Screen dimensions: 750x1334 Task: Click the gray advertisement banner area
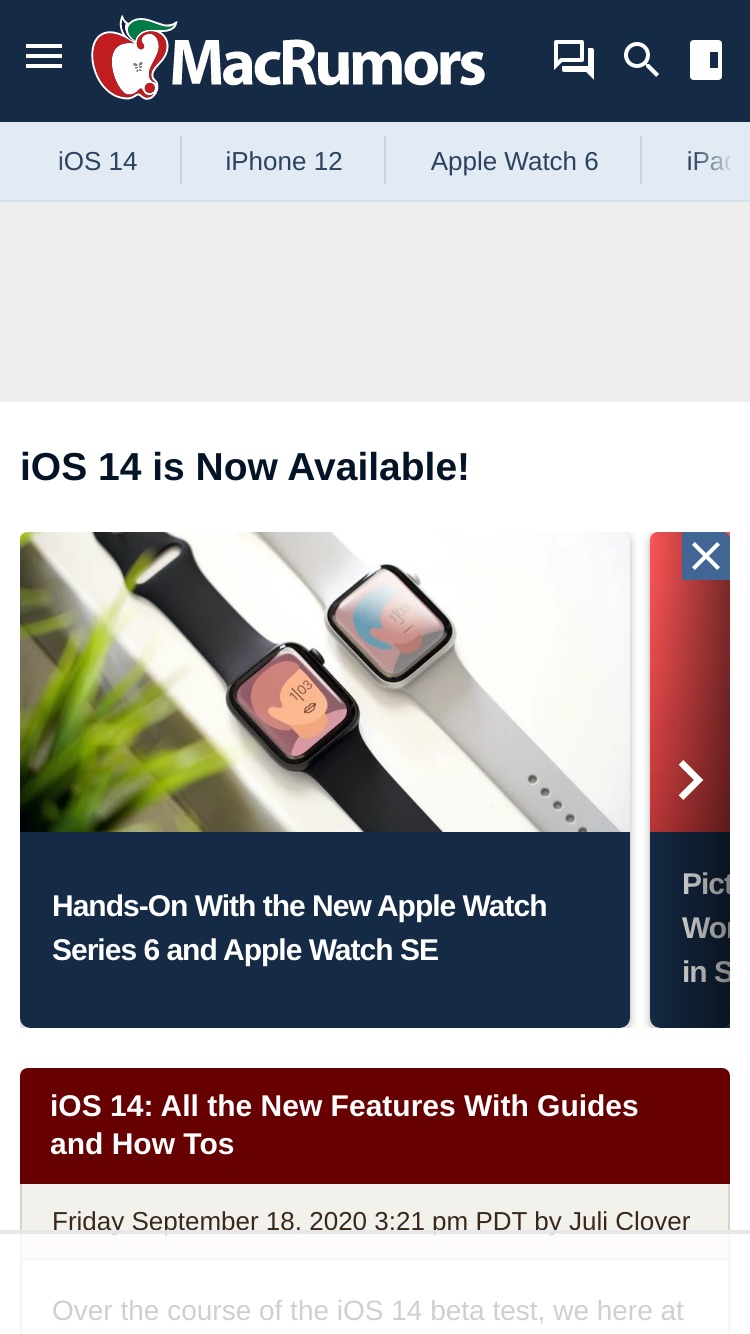pos(375,302)
